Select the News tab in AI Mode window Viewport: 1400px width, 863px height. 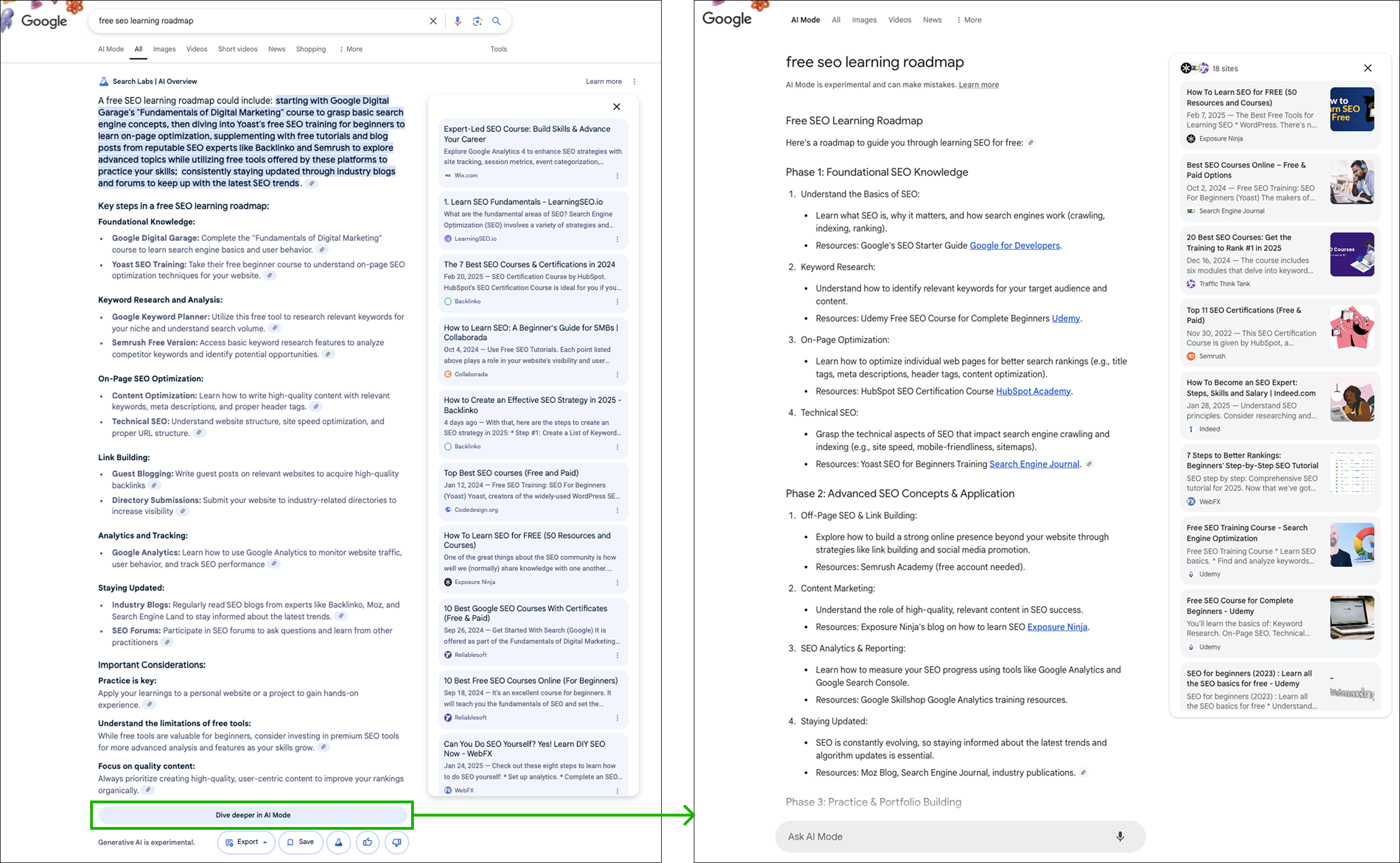pyautogui.click(x=933, y=20)
